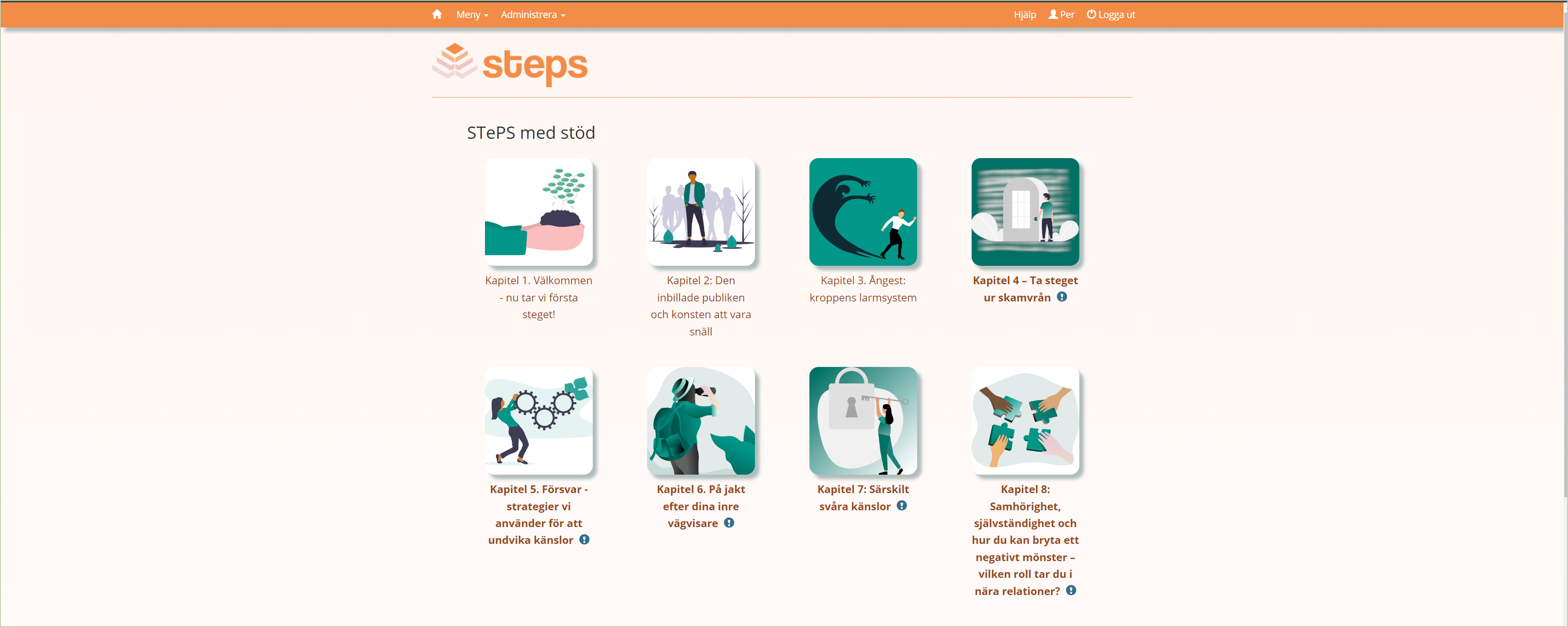Click info icon beside Kapitel 4 title

(x=1062, y=297)
